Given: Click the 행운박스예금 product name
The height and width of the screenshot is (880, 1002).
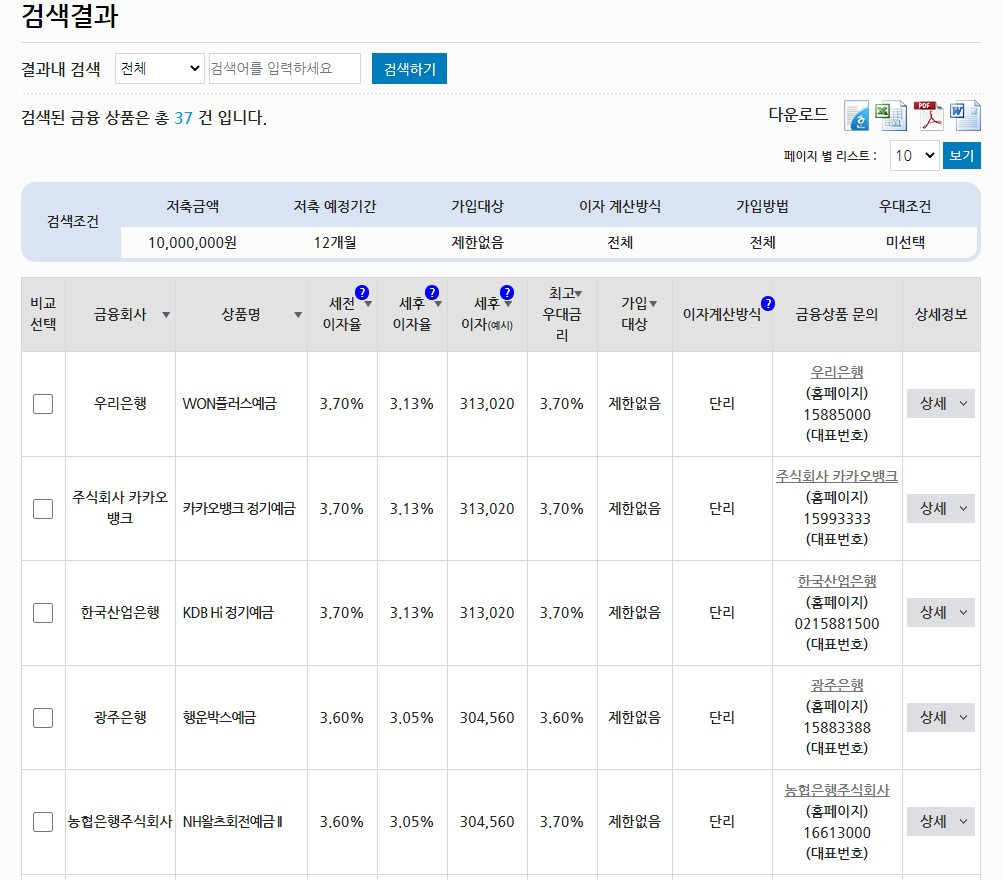Looking at the screenshot, I should pyautogui.click(x=219, y=718).
